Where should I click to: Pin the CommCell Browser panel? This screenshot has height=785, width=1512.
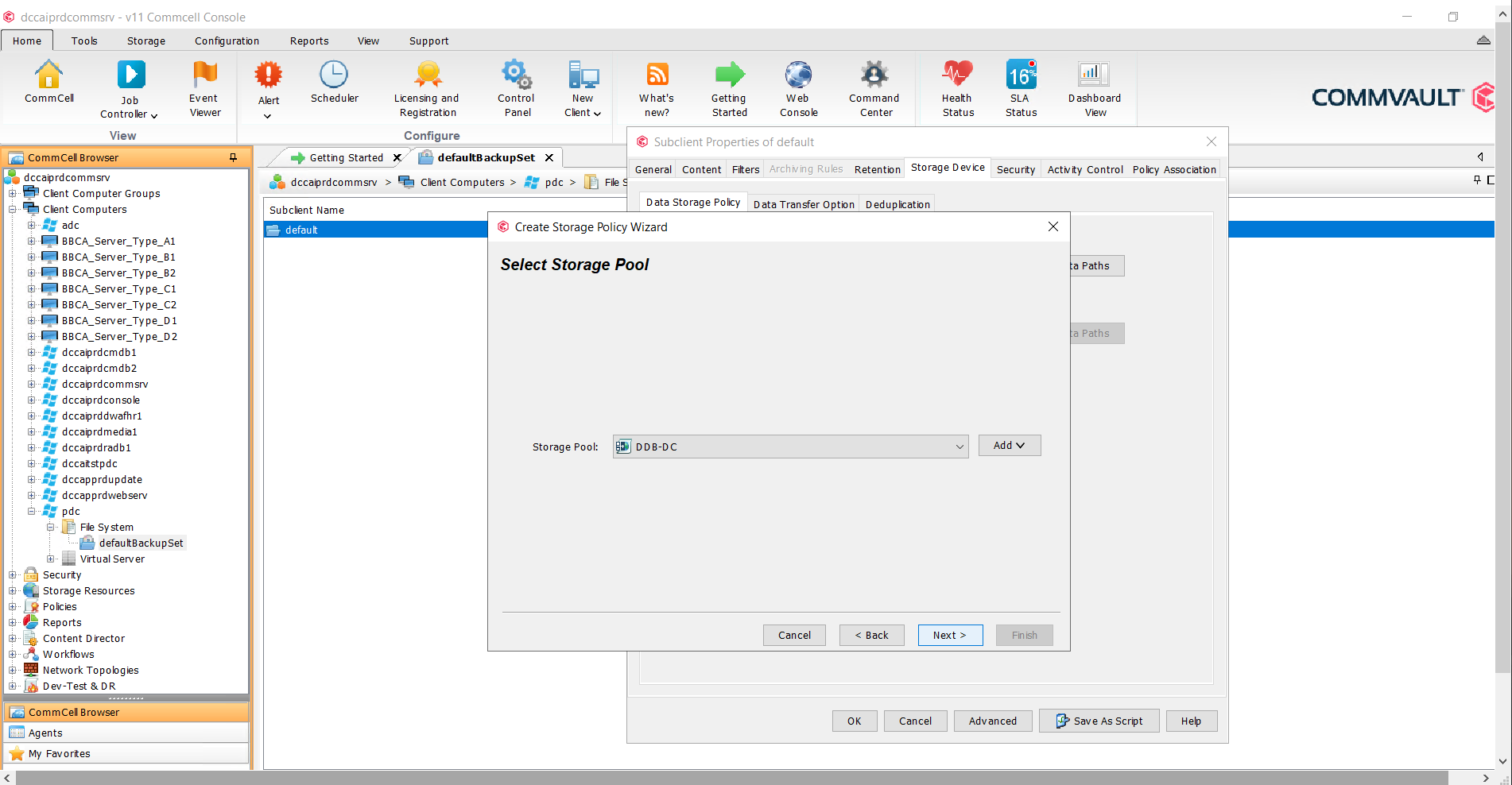233,157
